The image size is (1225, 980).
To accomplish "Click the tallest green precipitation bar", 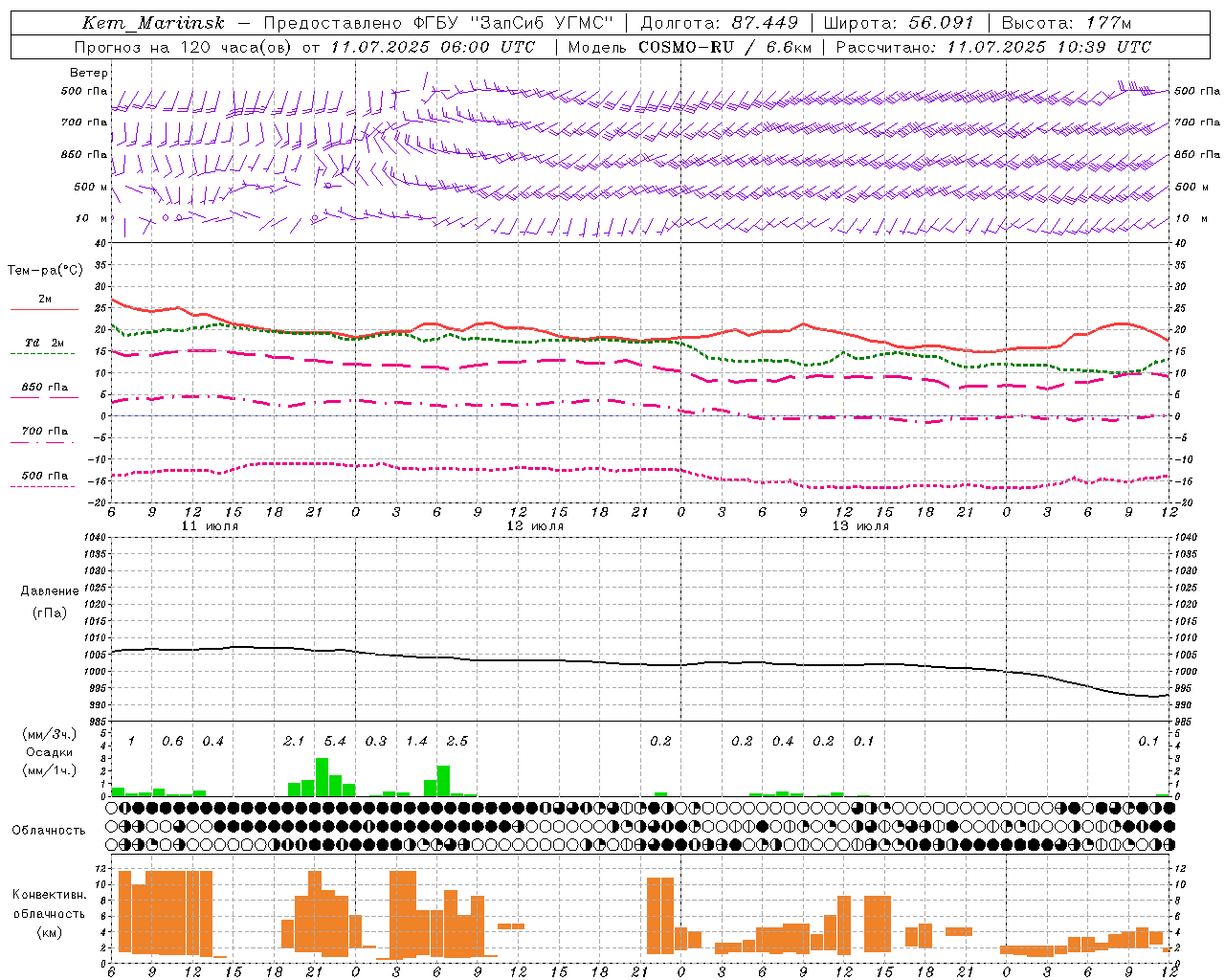I will [x=322, y=777].
